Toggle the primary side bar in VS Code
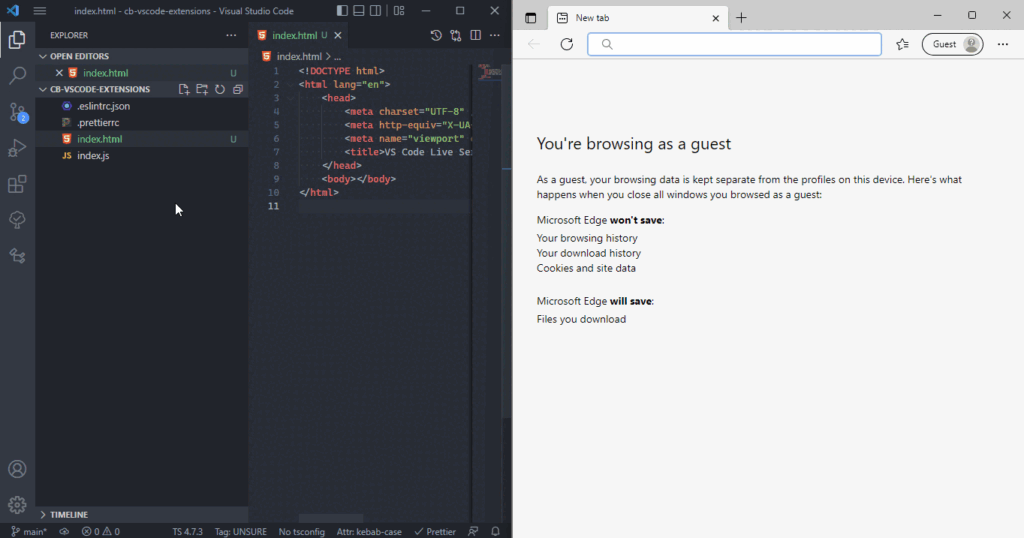1024x538 pixels. click(342, 10)
